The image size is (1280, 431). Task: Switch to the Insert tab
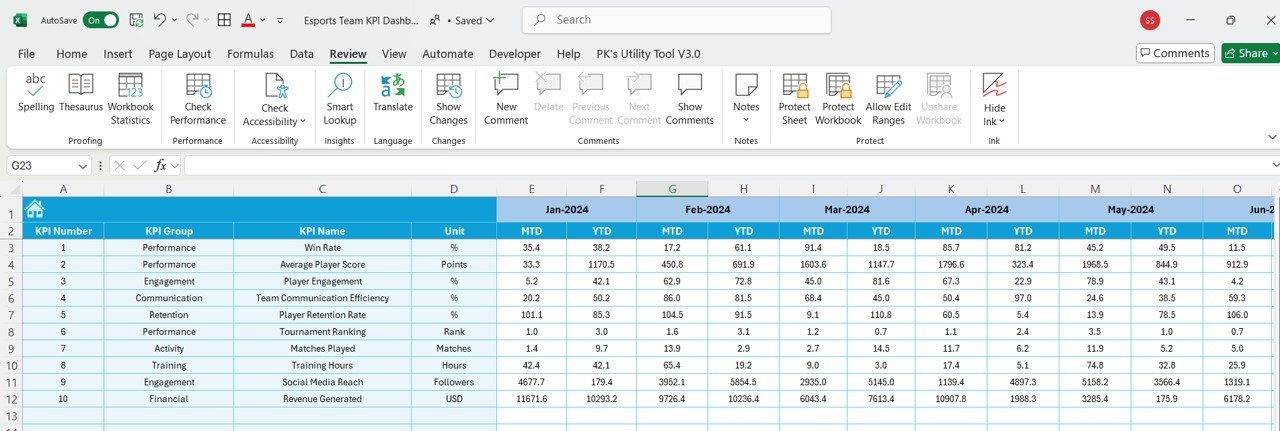coord(118,54)
